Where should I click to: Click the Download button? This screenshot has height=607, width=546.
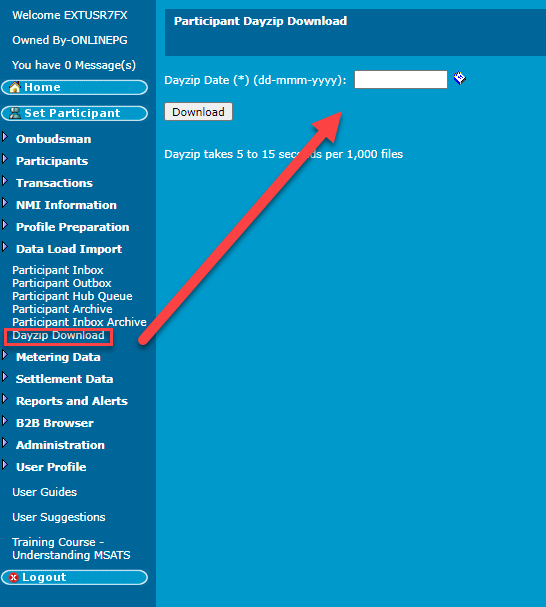198,112
